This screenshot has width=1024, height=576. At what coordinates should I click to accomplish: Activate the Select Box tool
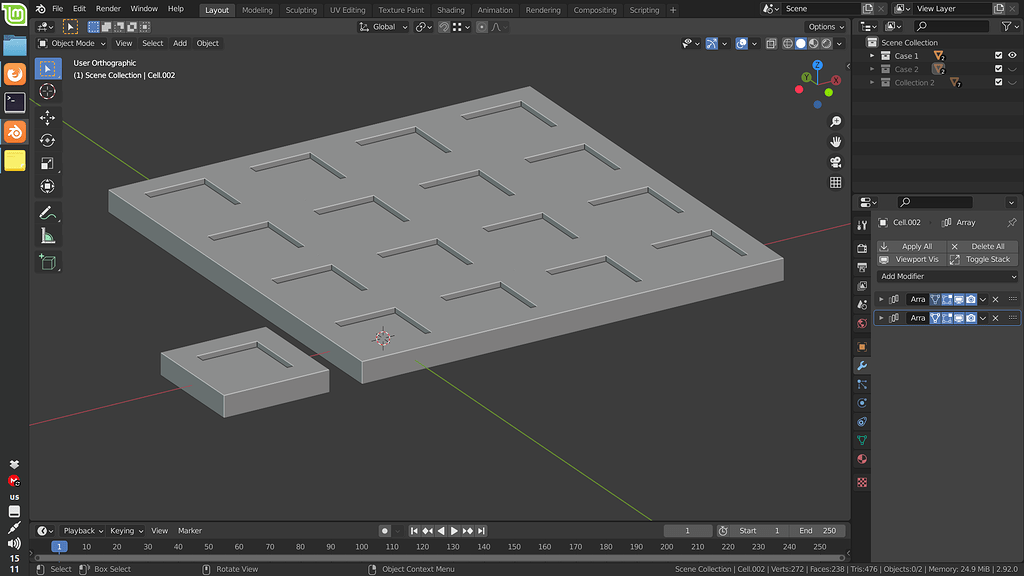pyautogui.click(x=48, y=69)
